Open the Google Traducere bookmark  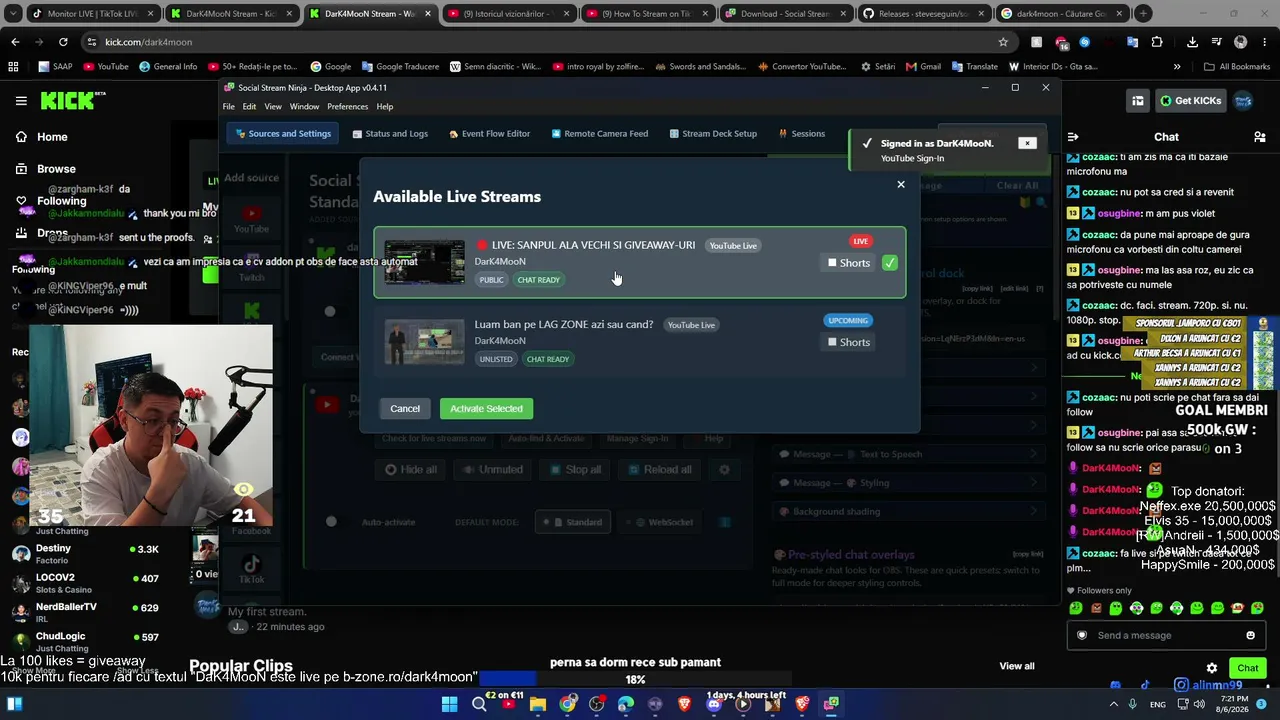400,67
